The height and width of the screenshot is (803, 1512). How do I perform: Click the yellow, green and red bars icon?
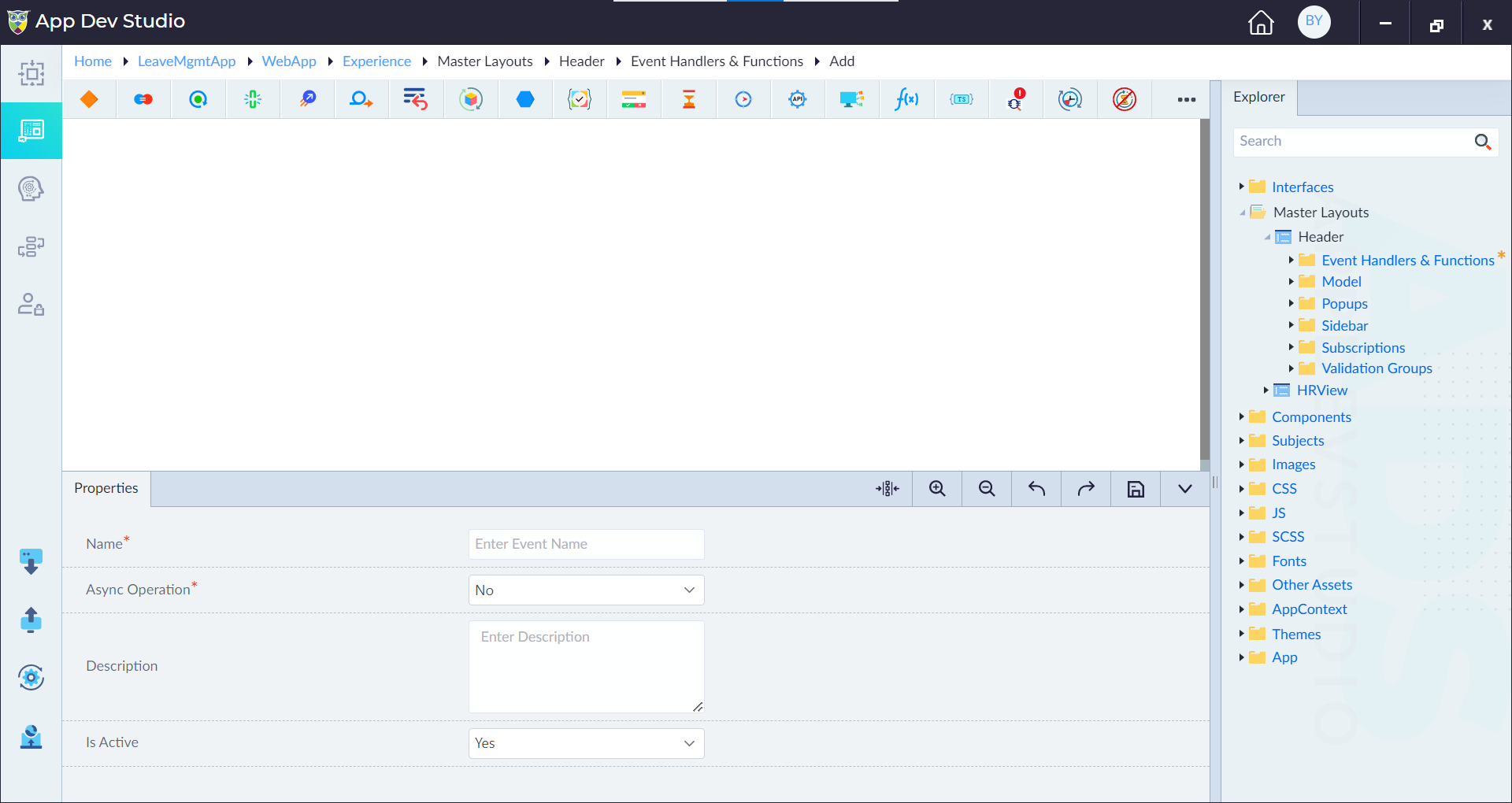634,99
